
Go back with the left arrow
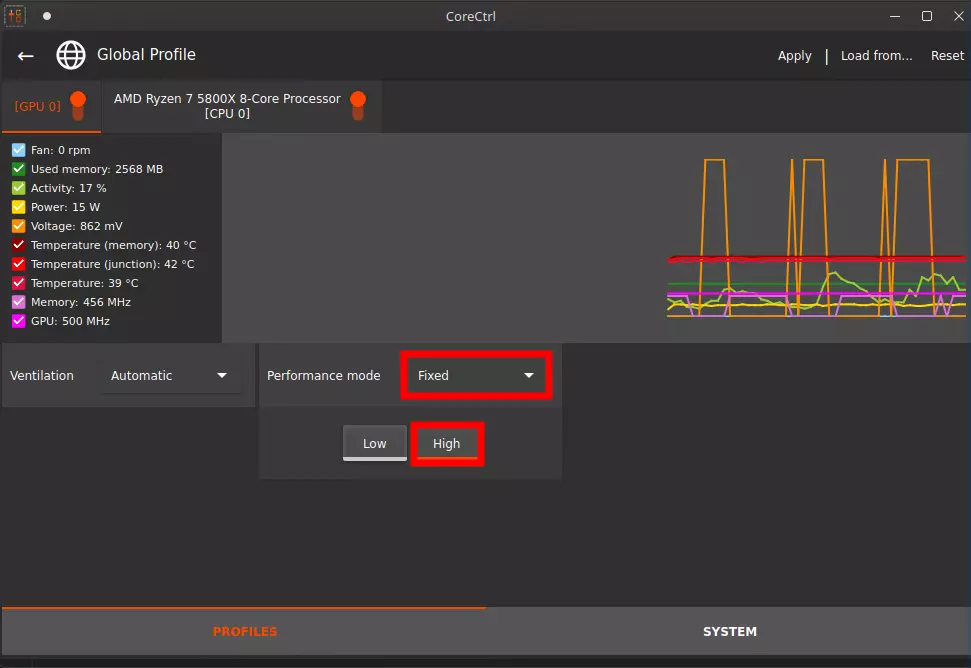[x=25, y=56]
